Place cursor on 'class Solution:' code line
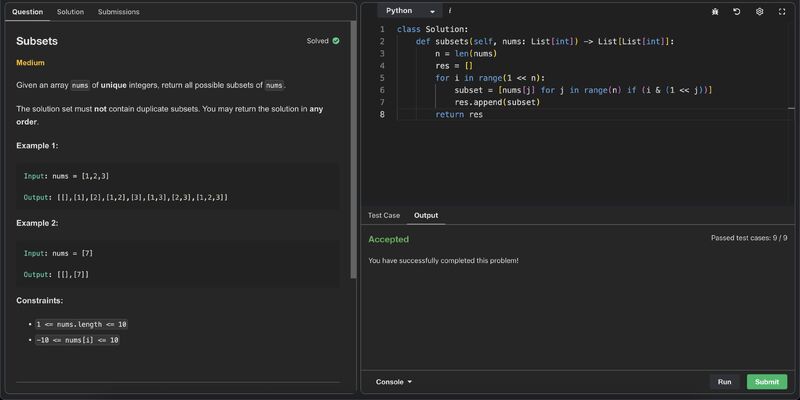This screenshot has width=800, height=400. (x=432, y=30)
